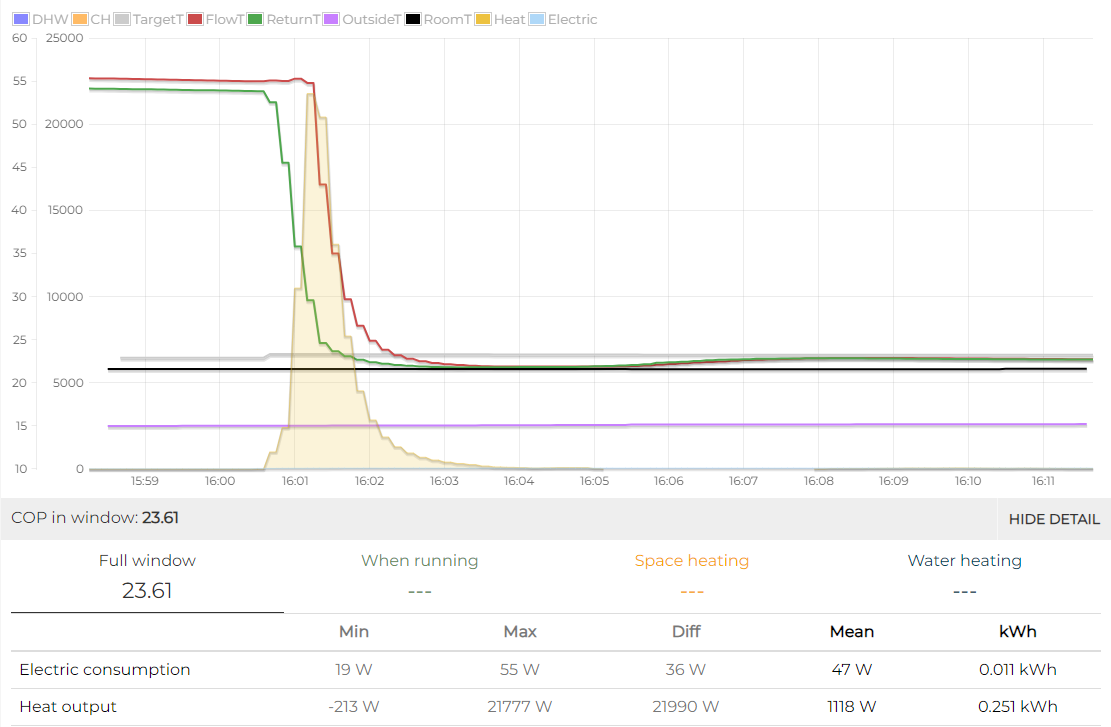Screen dimensions: 1111x727
Task: Hide the TargetT series via legend
Action: (149, 19)
